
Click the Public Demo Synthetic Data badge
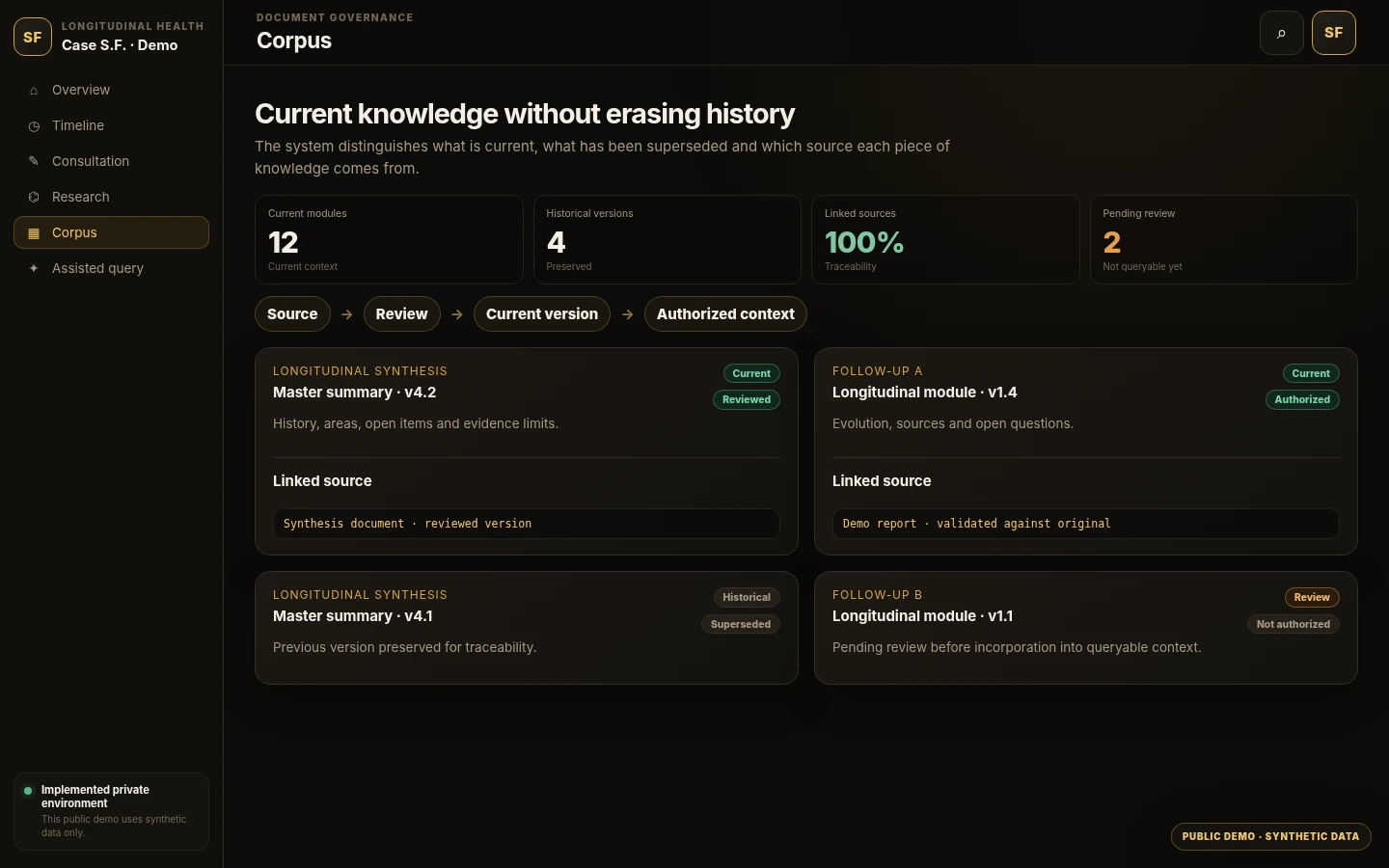(x=1270, y=836)
